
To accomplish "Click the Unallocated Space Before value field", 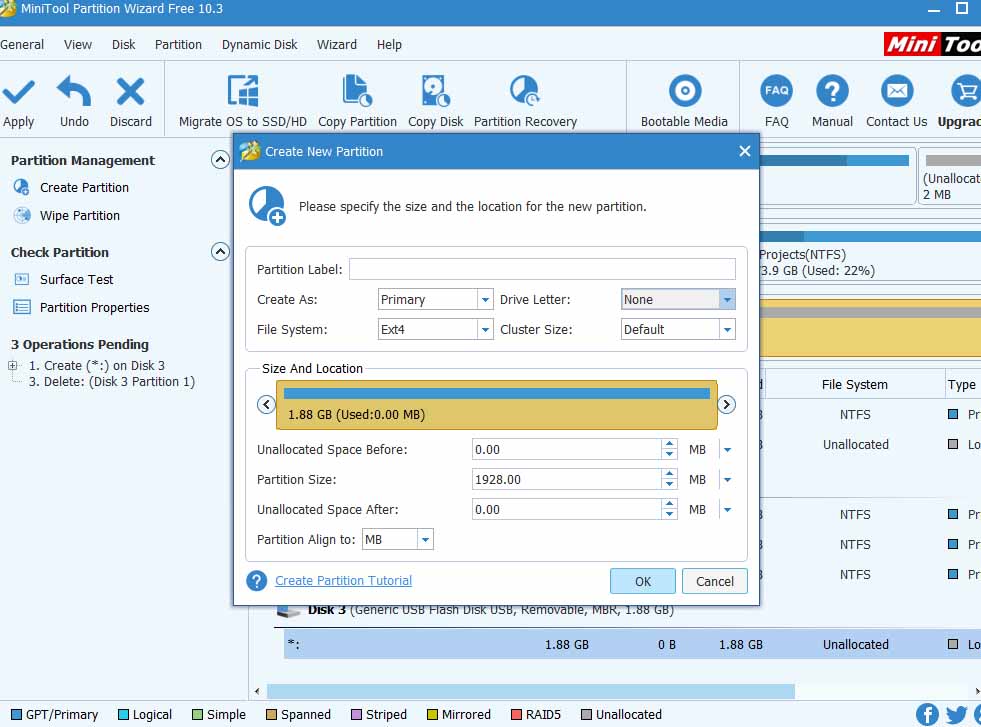I will [566, 450].
